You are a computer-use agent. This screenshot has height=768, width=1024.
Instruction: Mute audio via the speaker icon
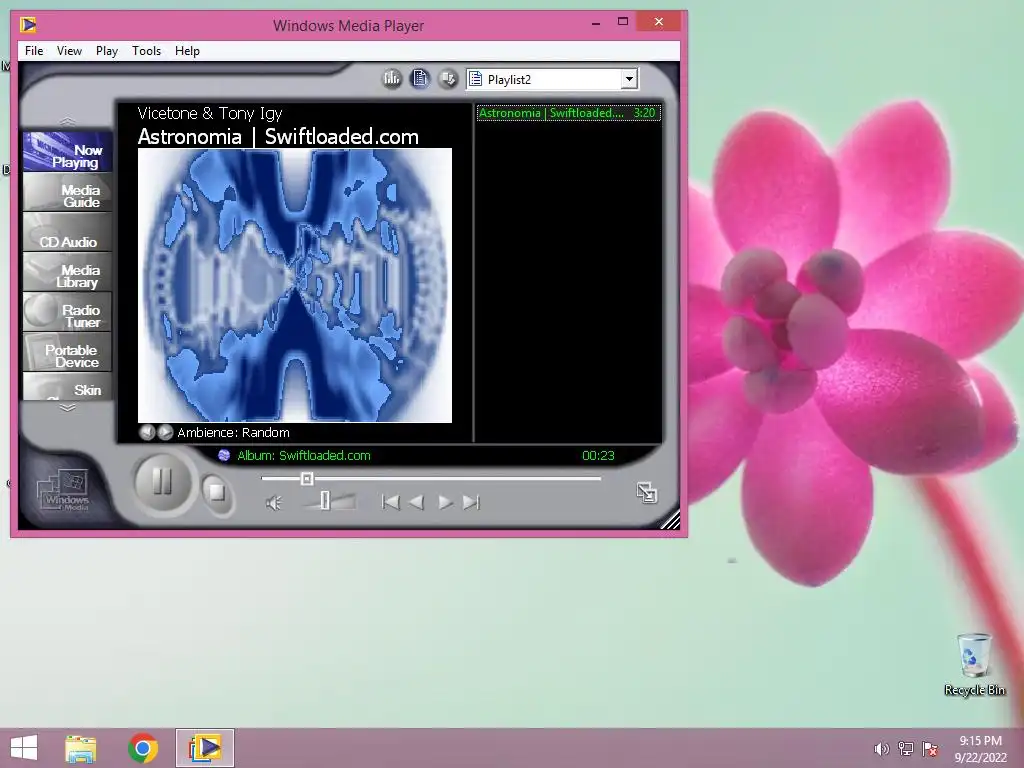[274, 503]
